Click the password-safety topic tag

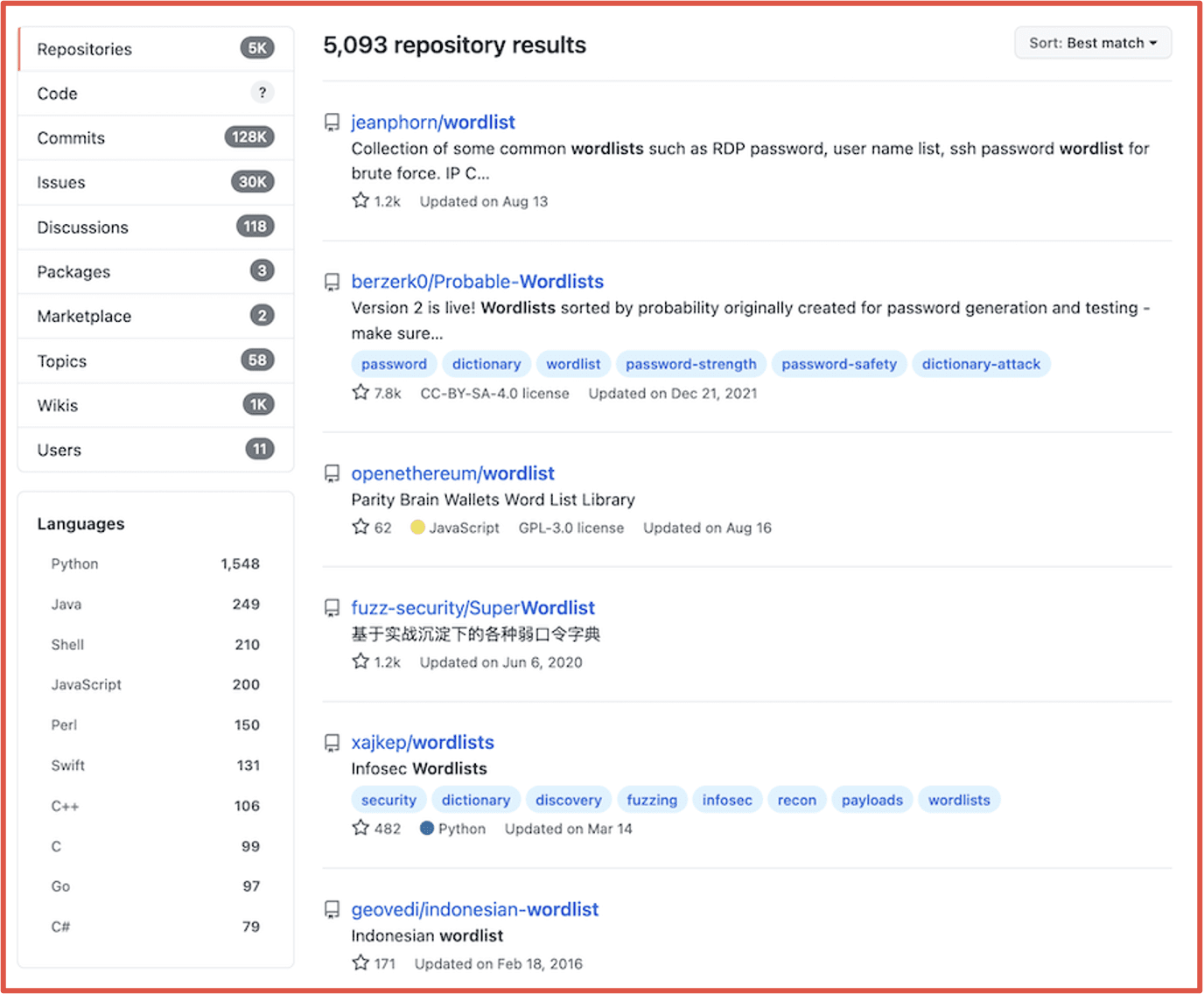(839, 364)
